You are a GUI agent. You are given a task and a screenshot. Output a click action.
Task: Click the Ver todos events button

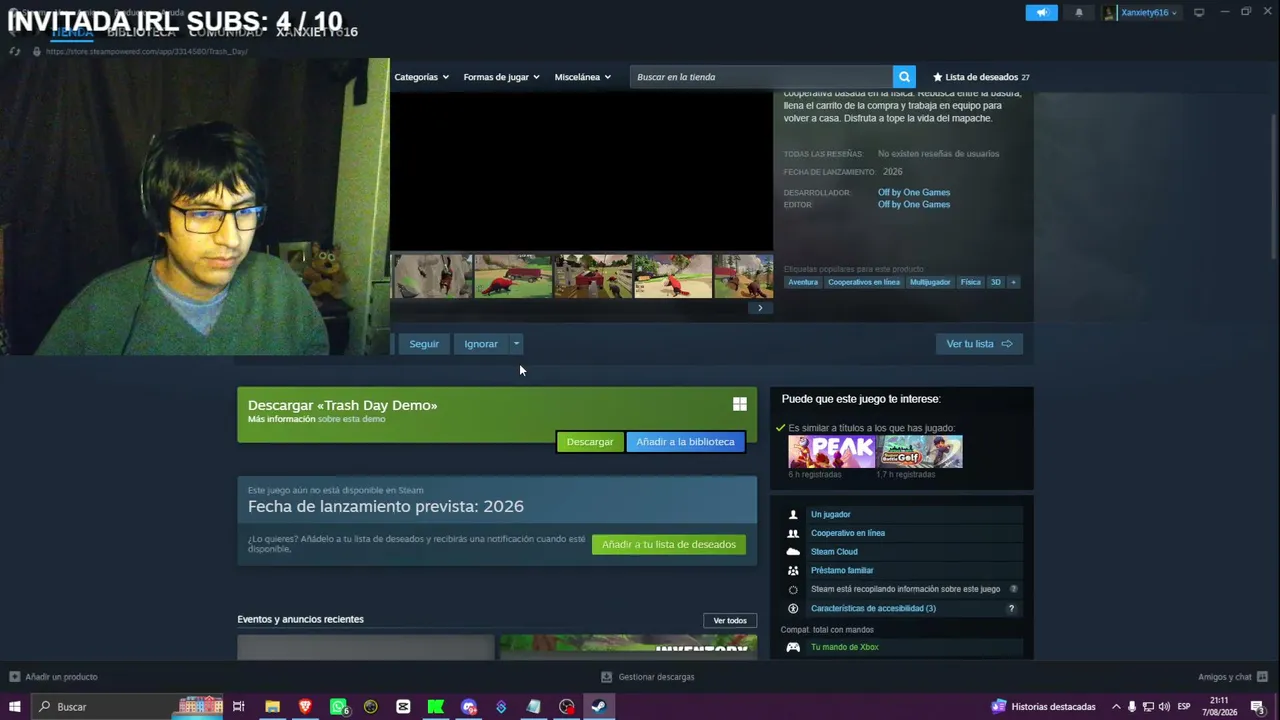coord(730,621)
